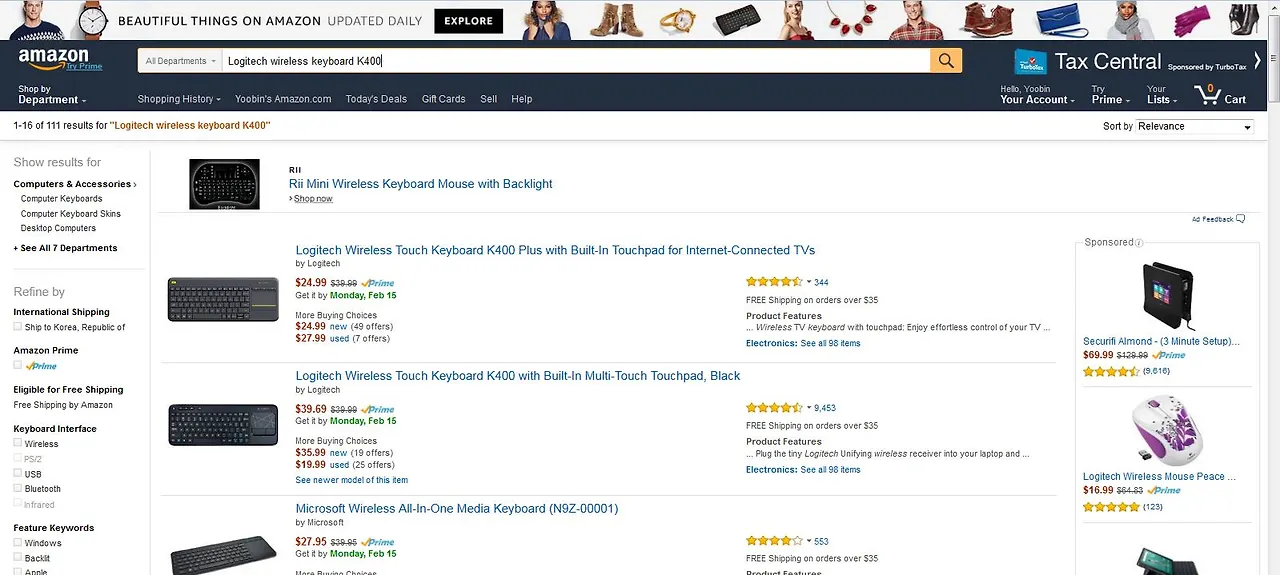Click the page vertical scrollbar
1280x575 pixels.
1273,300
